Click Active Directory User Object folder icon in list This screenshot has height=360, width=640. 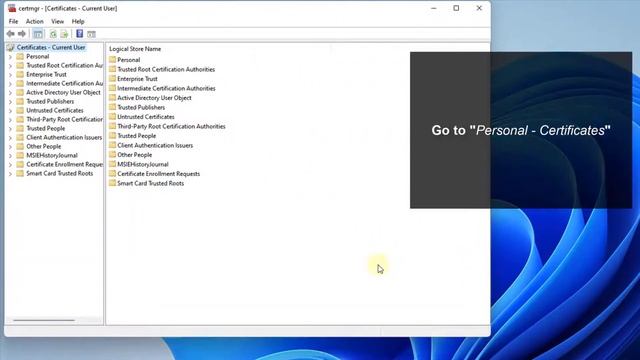pyautogui.click(x=113, y=98)
